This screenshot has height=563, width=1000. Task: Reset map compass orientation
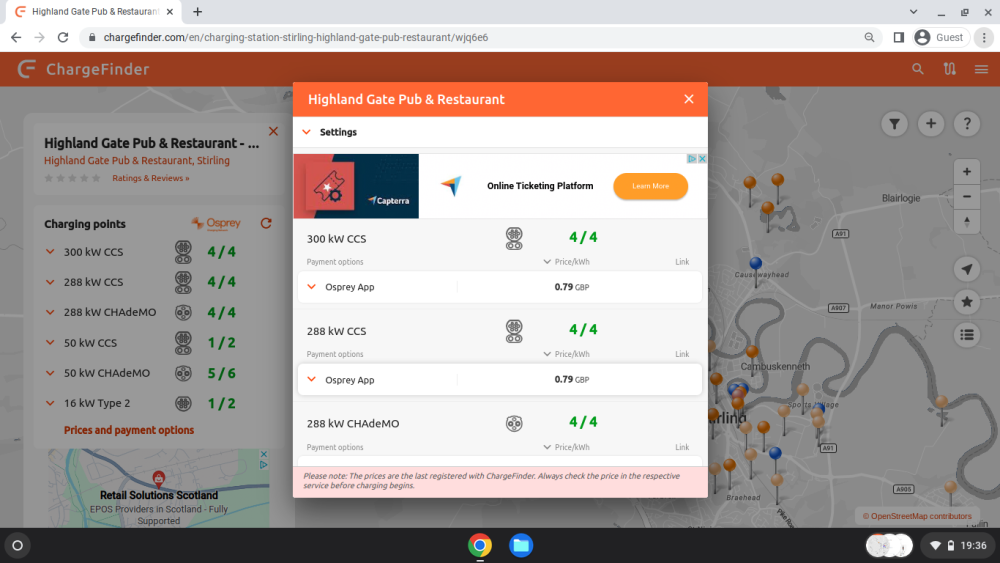[x=967, y=222]
